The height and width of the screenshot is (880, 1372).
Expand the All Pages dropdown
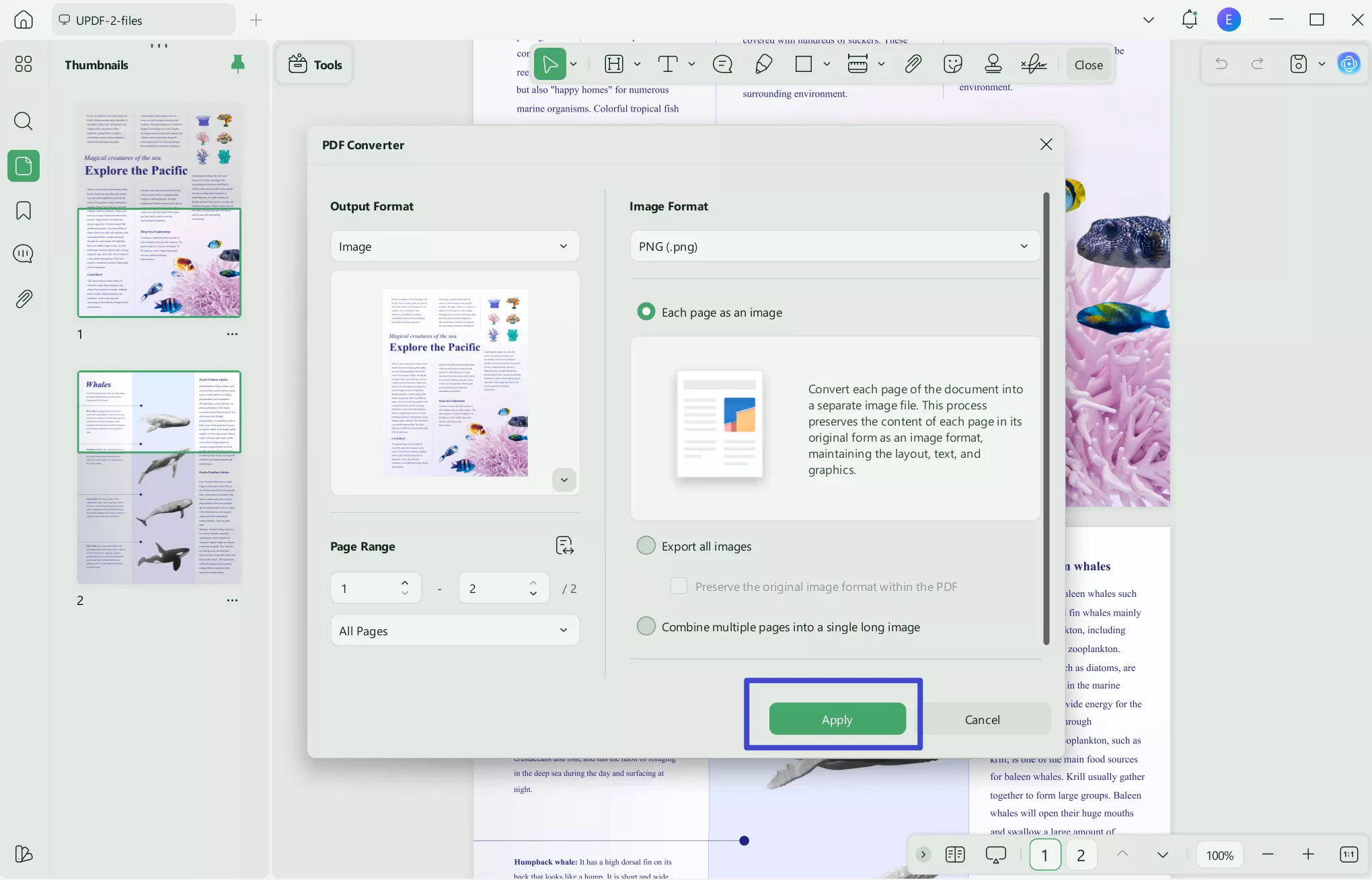455,631
